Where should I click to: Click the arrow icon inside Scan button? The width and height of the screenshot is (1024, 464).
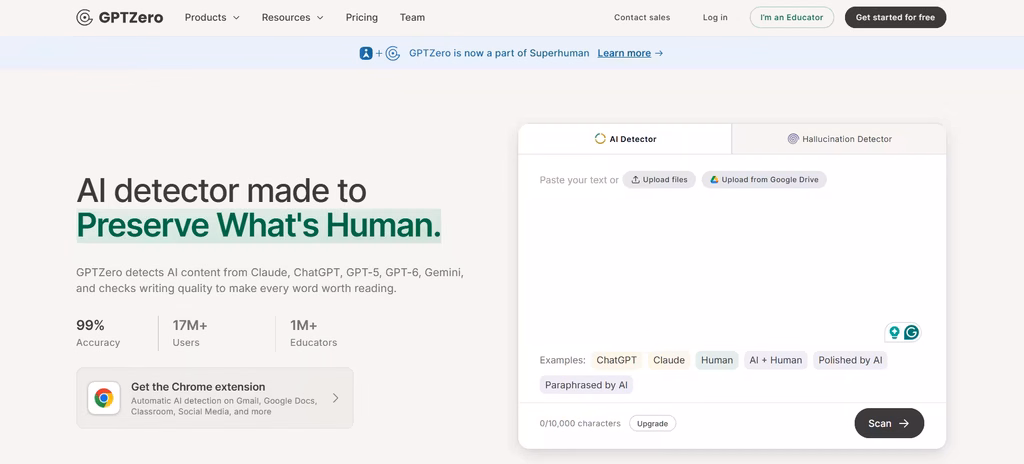point(904,423)
